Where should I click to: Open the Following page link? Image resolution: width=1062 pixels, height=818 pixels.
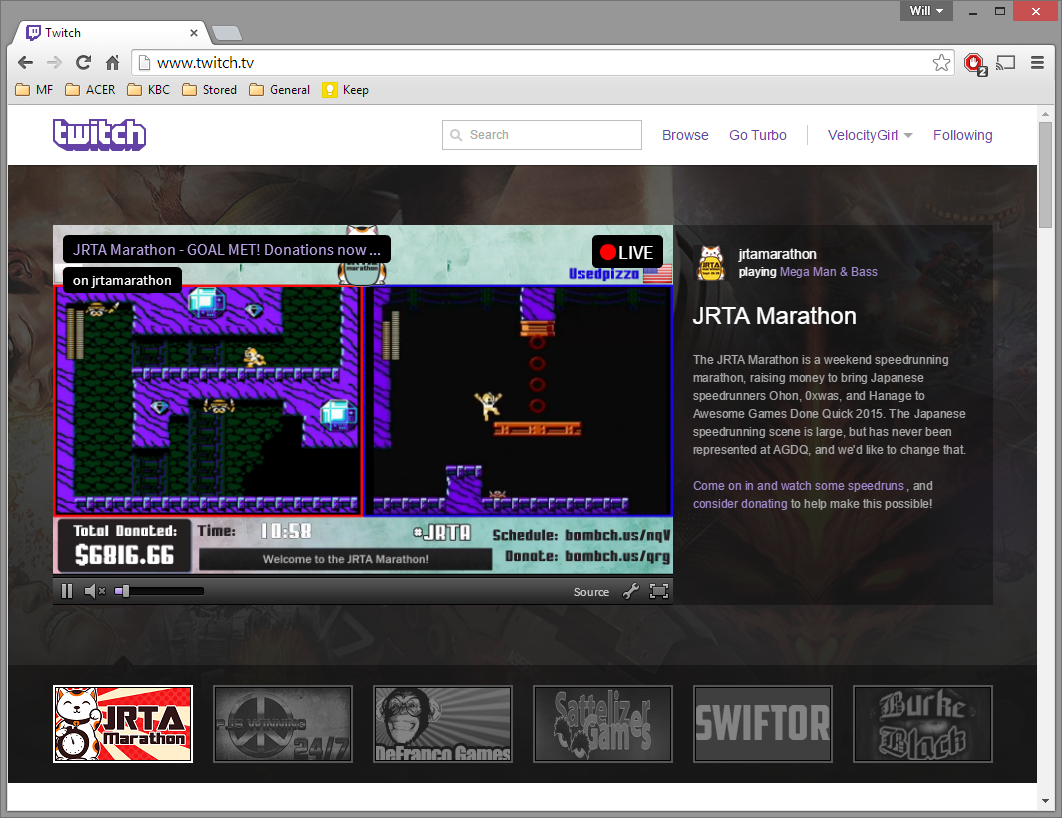pos(962,135)
